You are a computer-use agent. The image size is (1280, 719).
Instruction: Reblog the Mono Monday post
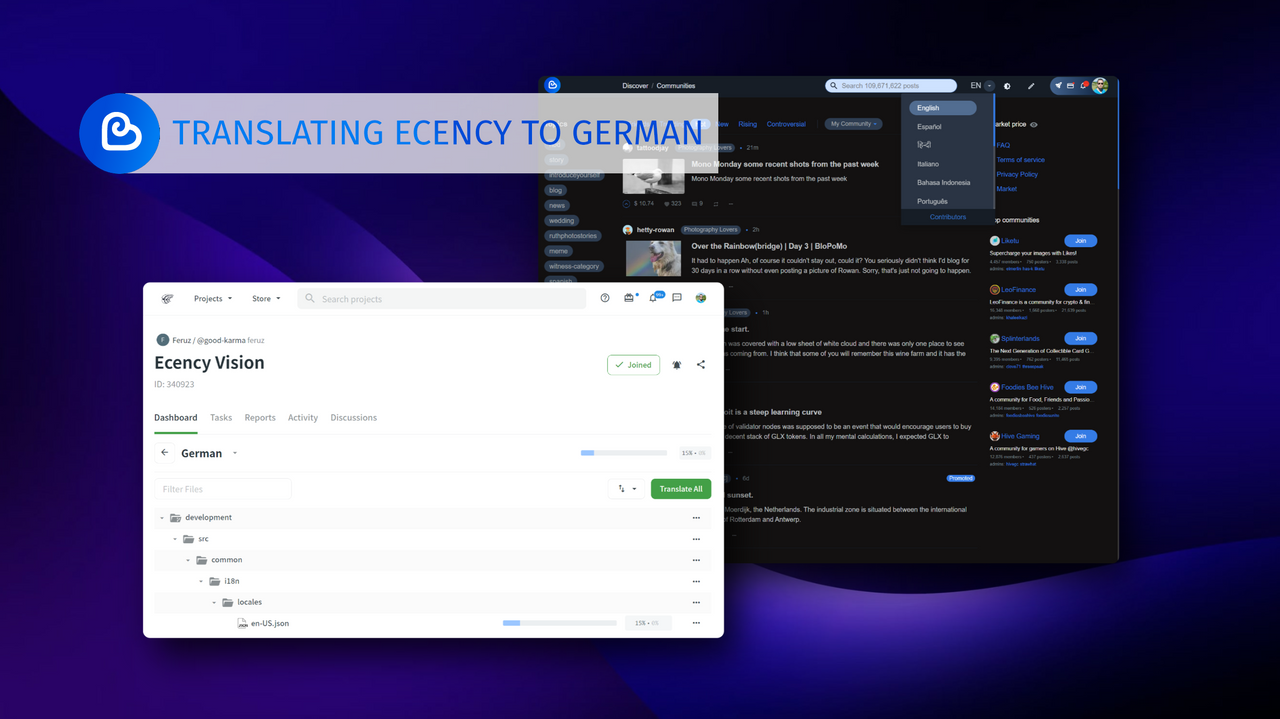pos(716,203)
